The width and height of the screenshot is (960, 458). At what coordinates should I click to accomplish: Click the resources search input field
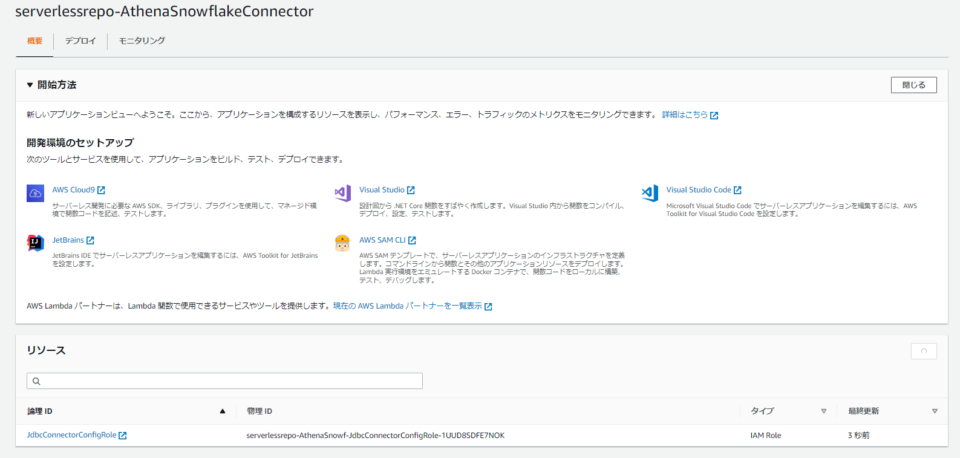tap(225, 381)
